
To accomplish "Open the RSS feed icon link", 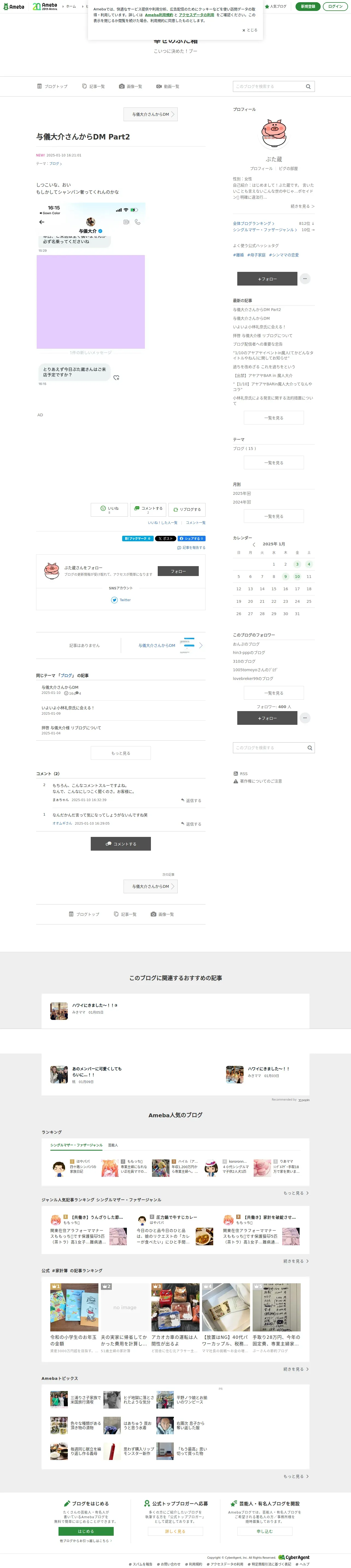I will pyautogui.click(x=240, y=774).
